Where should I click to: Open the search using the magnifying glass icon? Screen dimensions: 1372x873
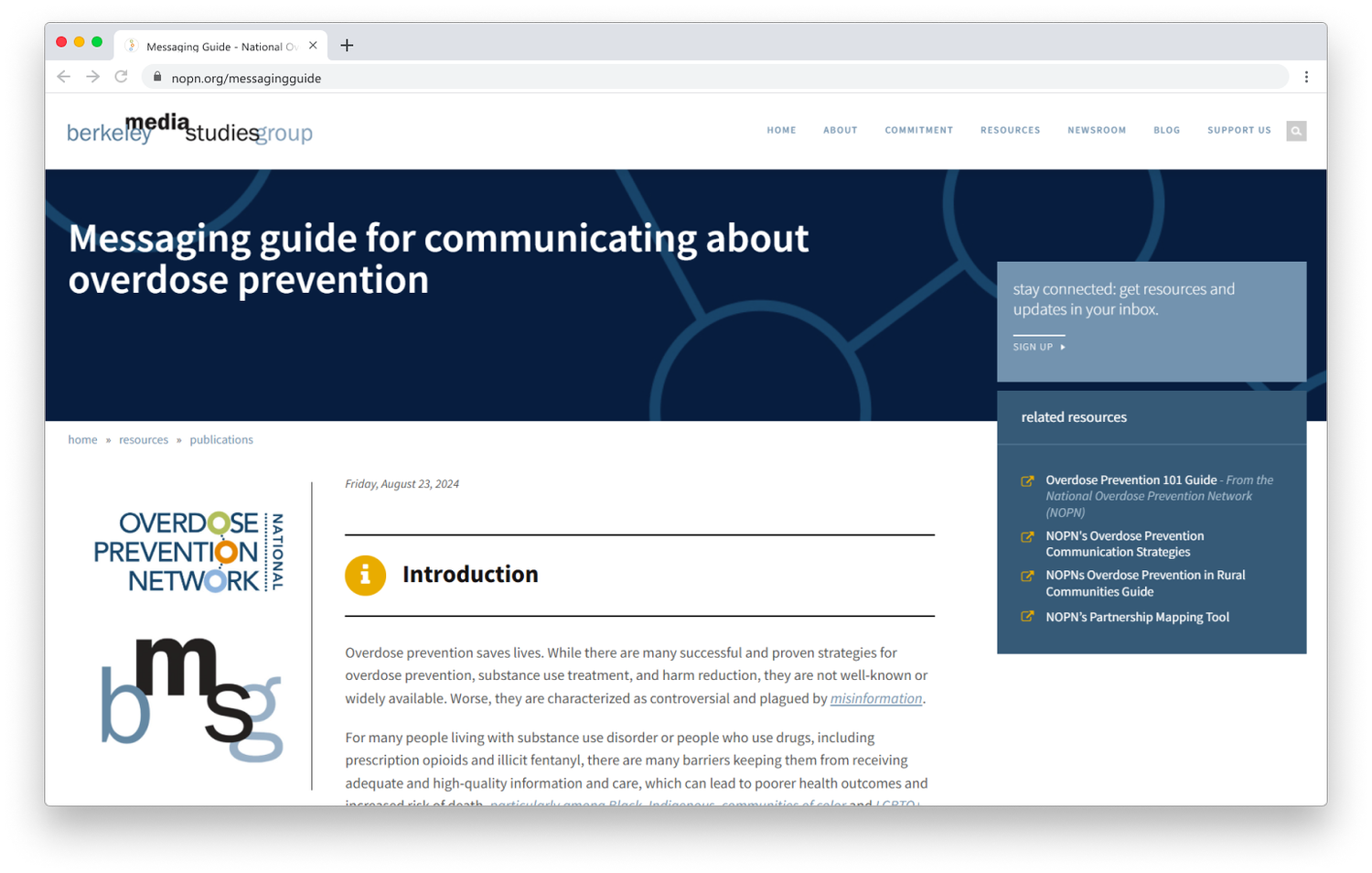(x=1296, y=131)
